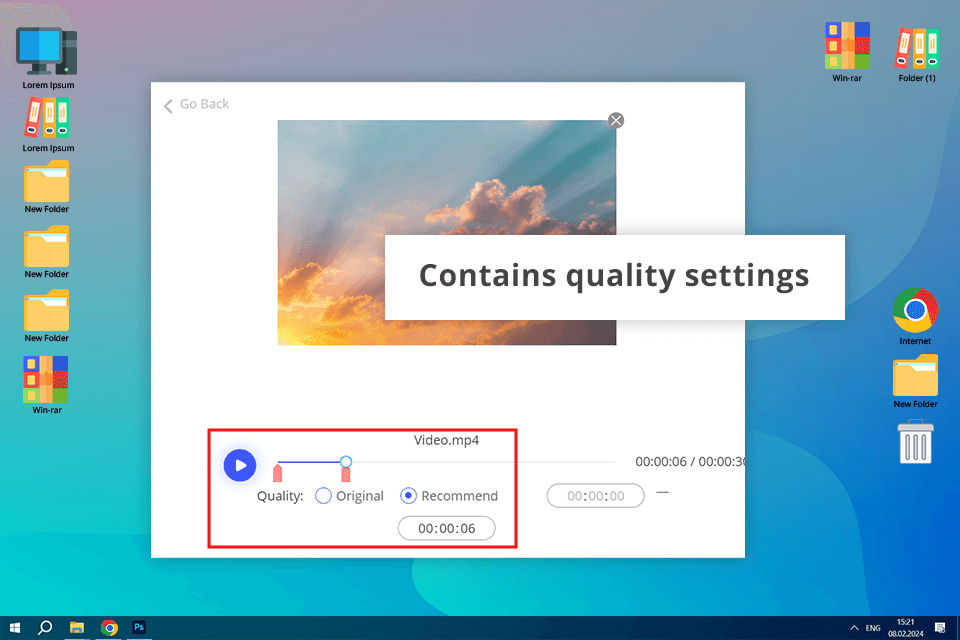Go Back to the previous screen
The width and height of the screenshot is (960, 640).
point(197,105)
